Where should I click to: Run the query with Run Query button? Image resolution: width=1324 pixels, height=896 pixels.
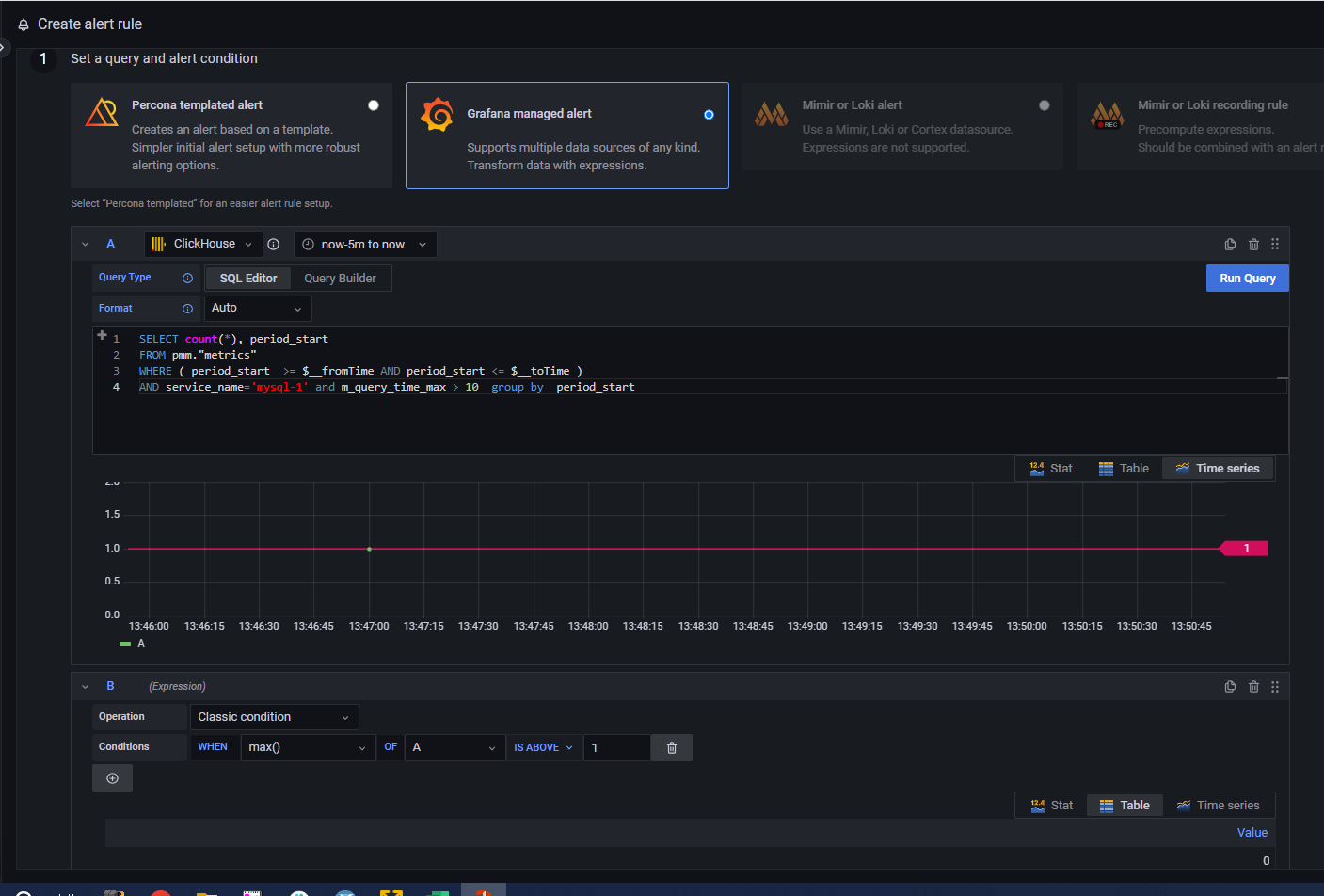click(1247, 279)
